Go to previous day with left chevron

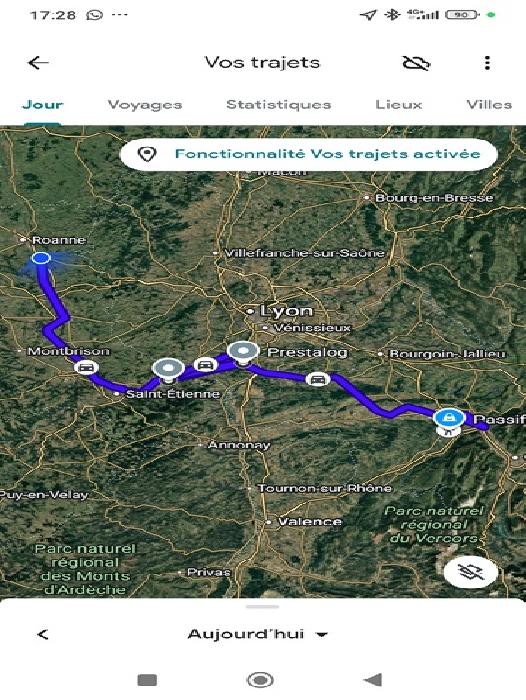(43, 634)
